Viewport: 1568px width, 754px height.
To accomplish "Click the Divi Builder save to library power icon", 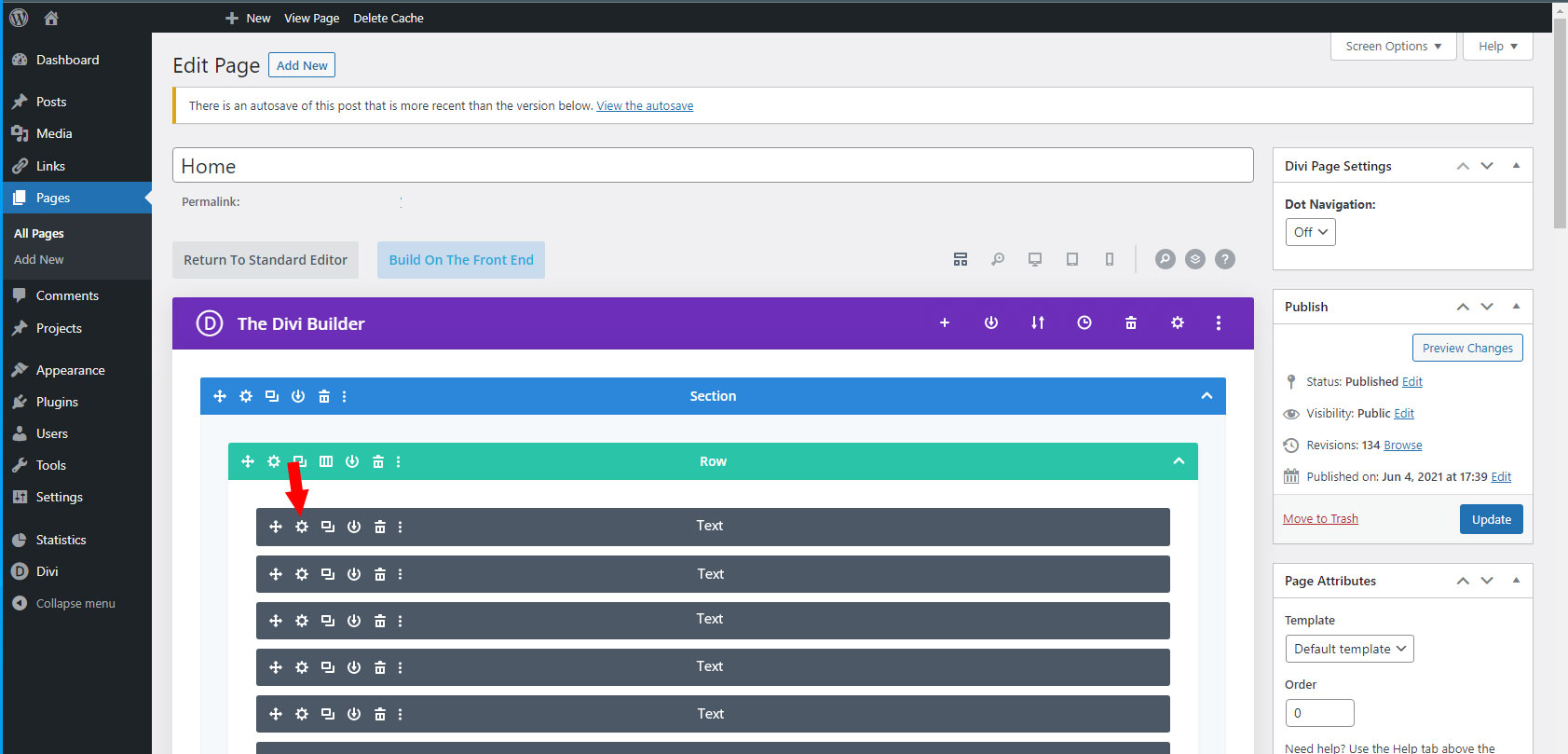I will point(991,322).
